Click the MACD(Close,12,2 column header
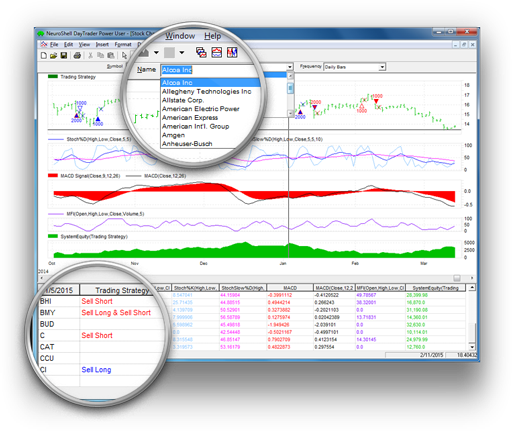Image resolution: width=512 pixels, height=431 pixels. point(334,288)
